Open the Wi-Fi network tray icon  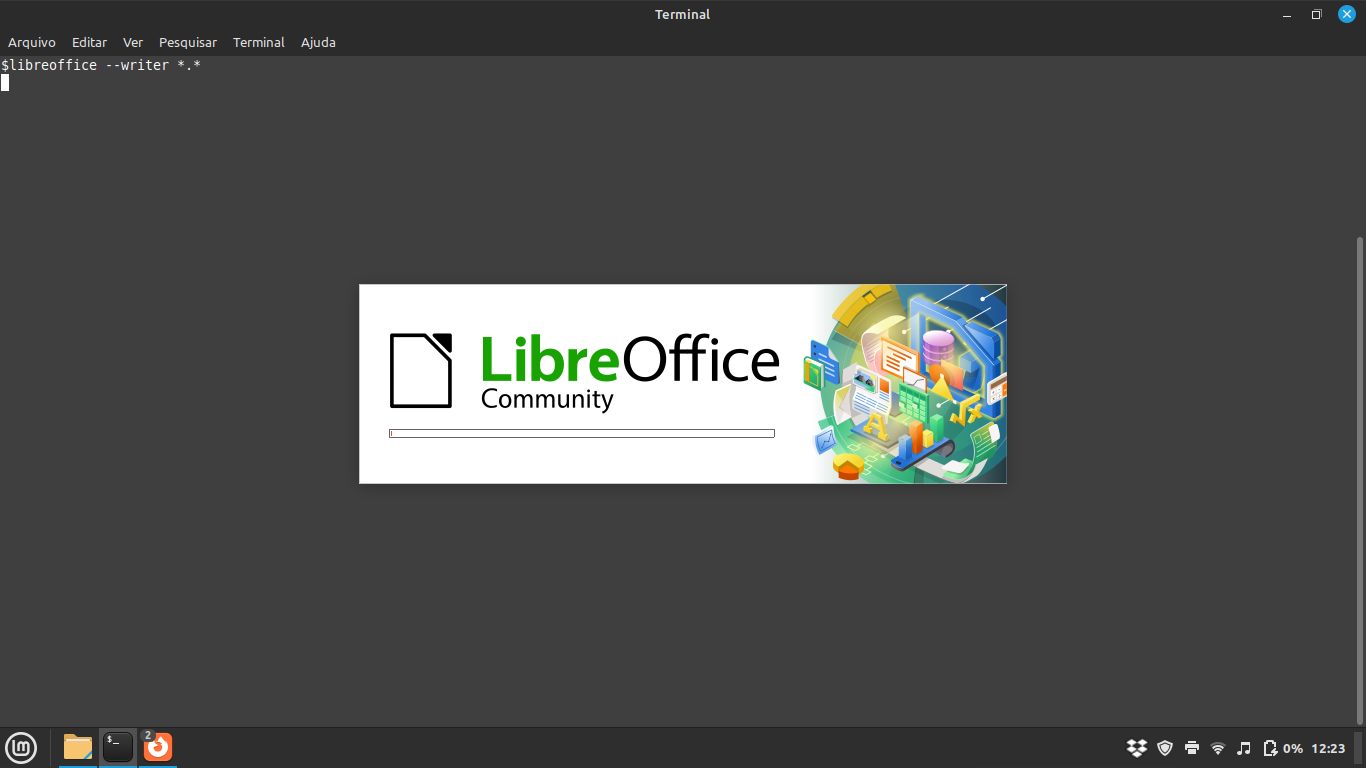point(1218,748)
